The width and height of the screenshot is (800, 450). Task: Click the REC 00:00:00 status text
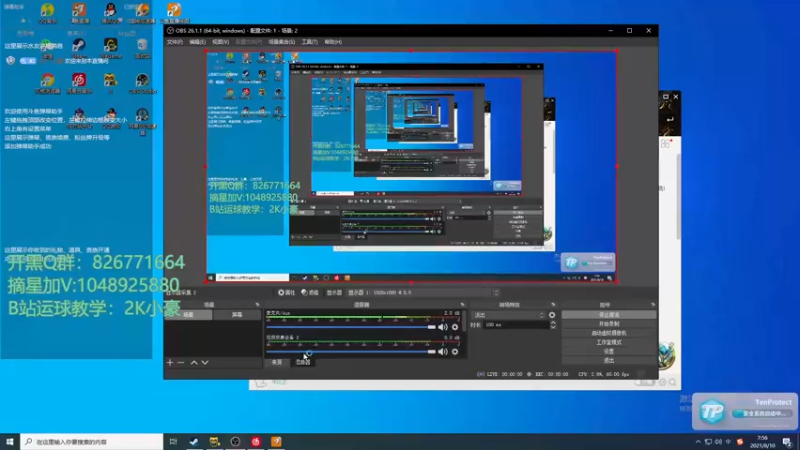[552, 374]
